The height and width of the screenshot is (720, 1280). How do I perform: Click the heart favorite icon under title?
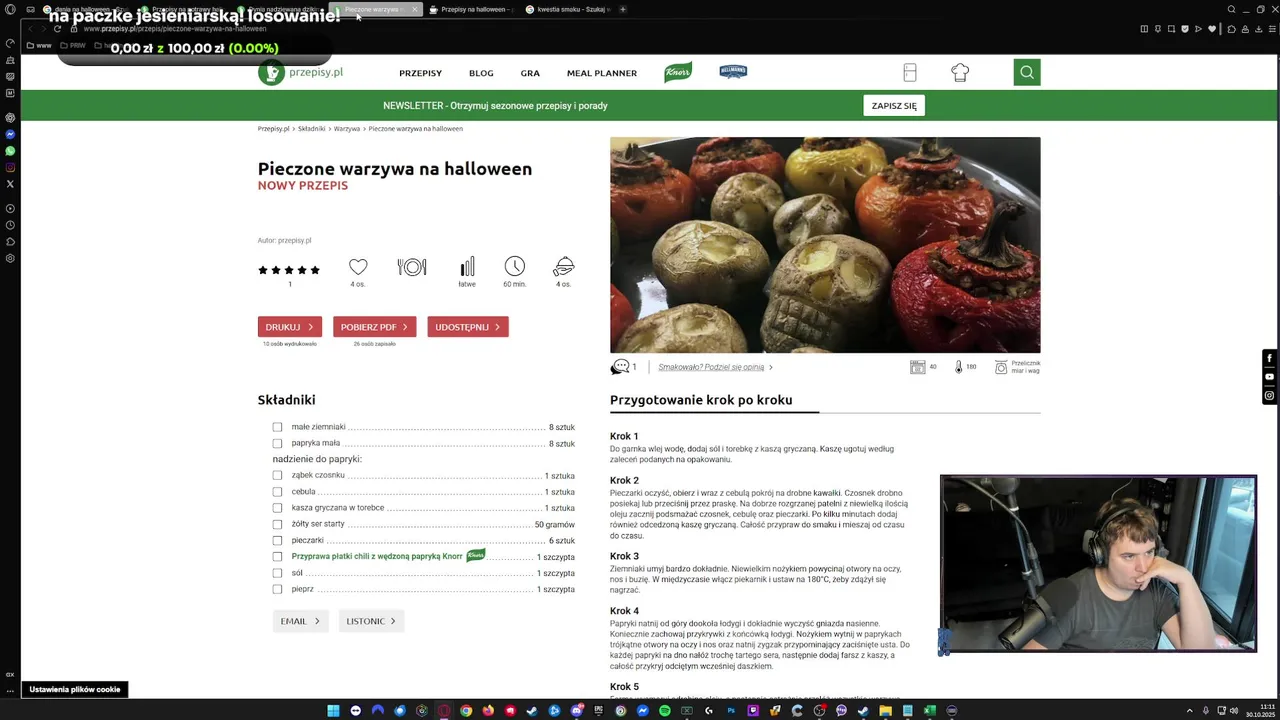pos(358,267)
